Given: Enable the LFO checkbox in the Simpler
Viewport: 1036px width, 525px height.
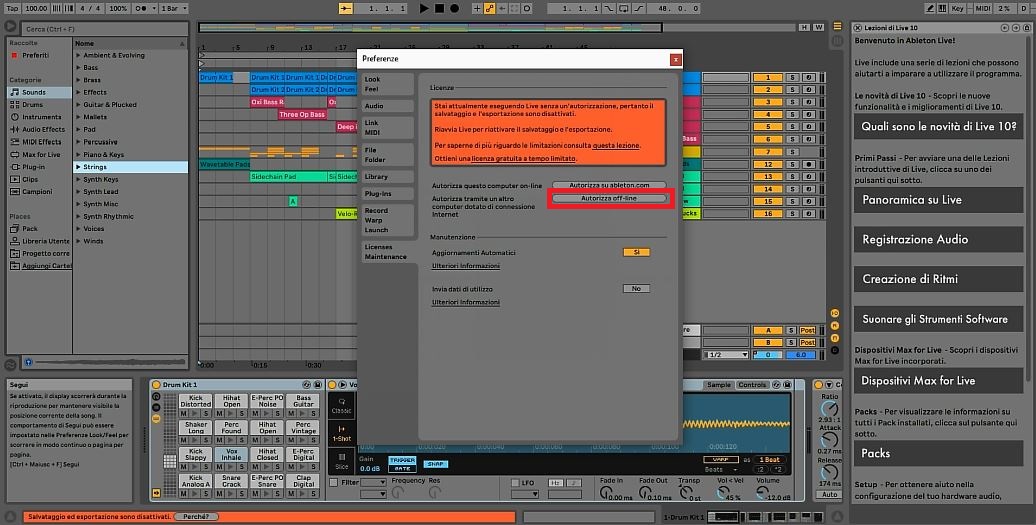Looking at the screenshot, I should 515,483.
